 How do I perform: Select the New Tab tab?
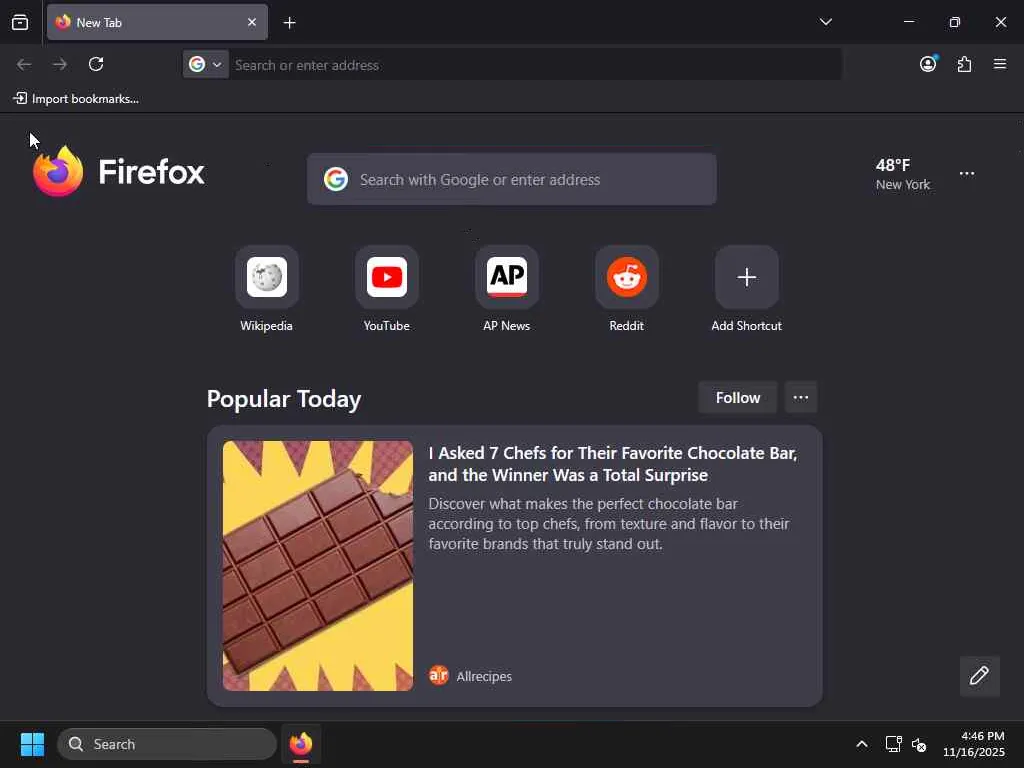[x=157, y=22]
